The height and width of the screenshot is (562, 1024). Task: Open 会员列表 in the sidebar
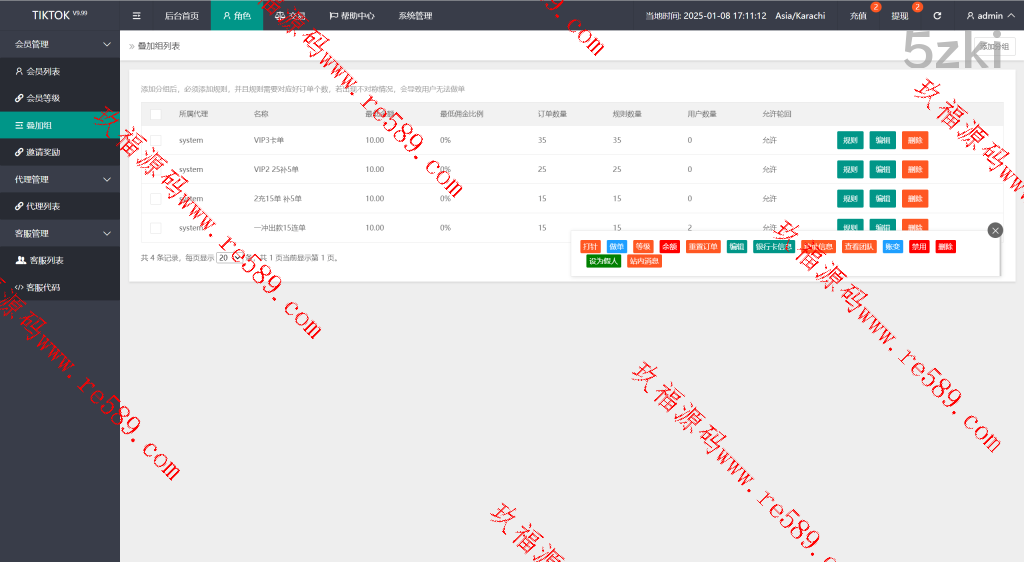click(x=43, y=72)
